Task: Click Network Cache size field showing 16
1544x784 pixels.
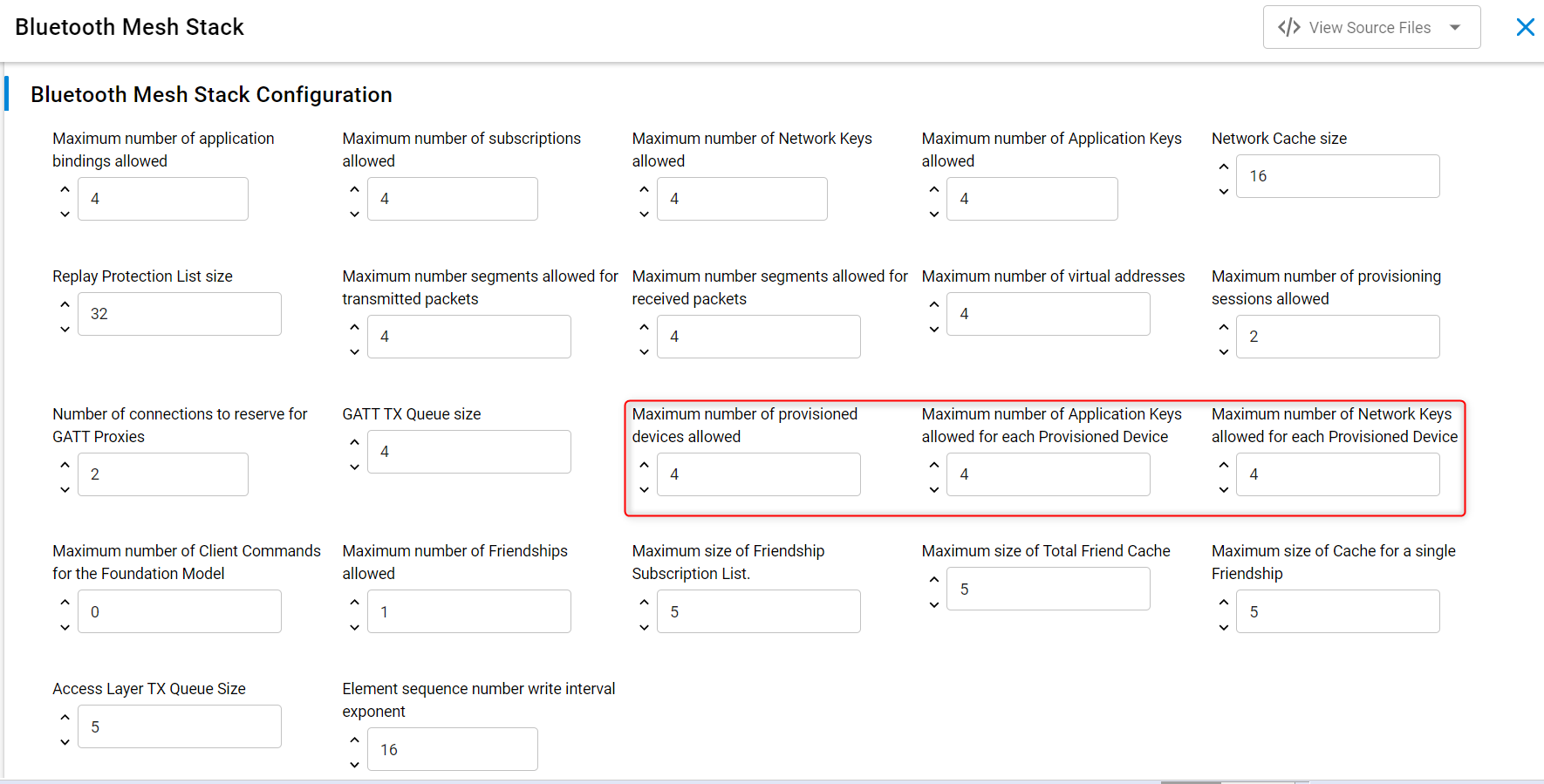Action: point(1338,176)
